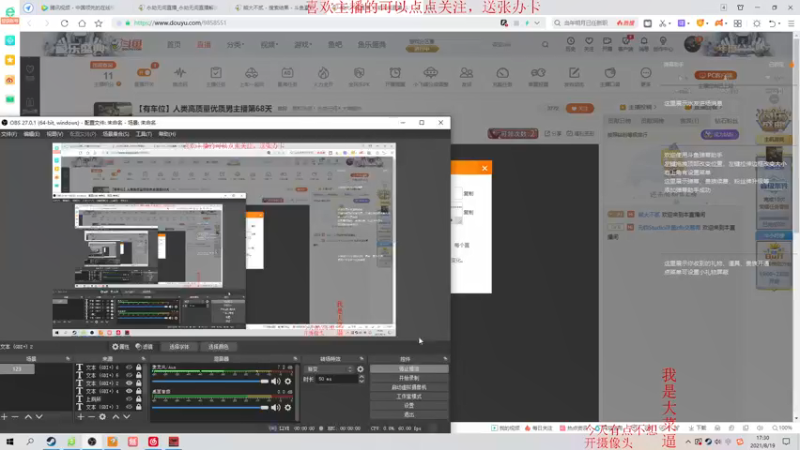The image size is (800, 450).
Task: Move selected source down in list
Action: click(127, 417)
